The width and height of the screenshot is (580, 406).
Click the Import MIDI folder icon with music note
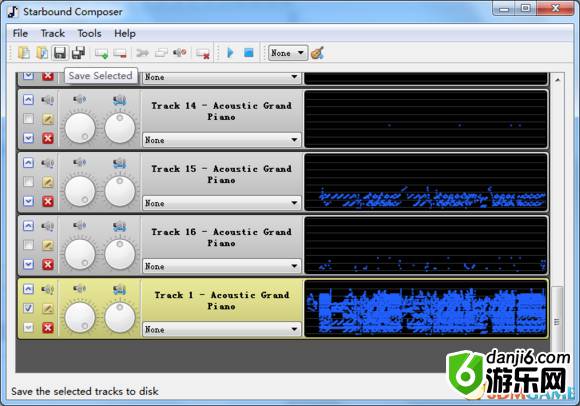point(42,53)
